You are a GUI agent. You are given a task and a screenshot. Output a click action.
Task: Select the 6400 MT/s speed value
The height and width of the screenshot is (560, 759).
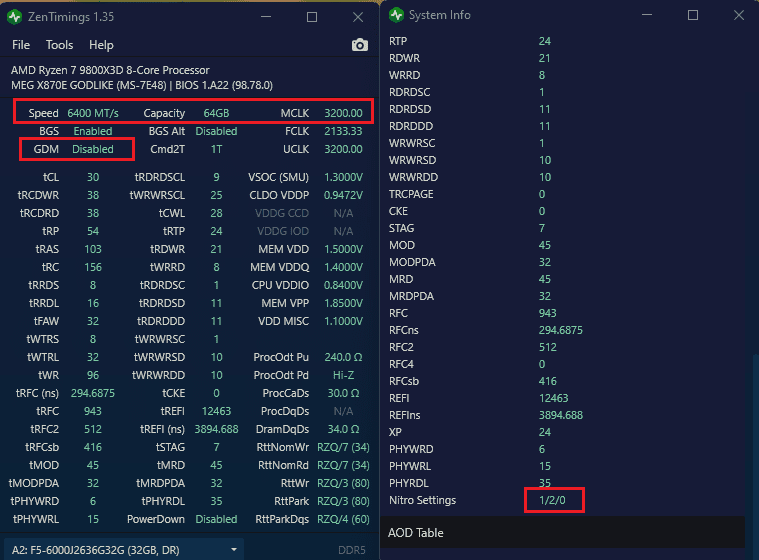[x=93, y=113]
